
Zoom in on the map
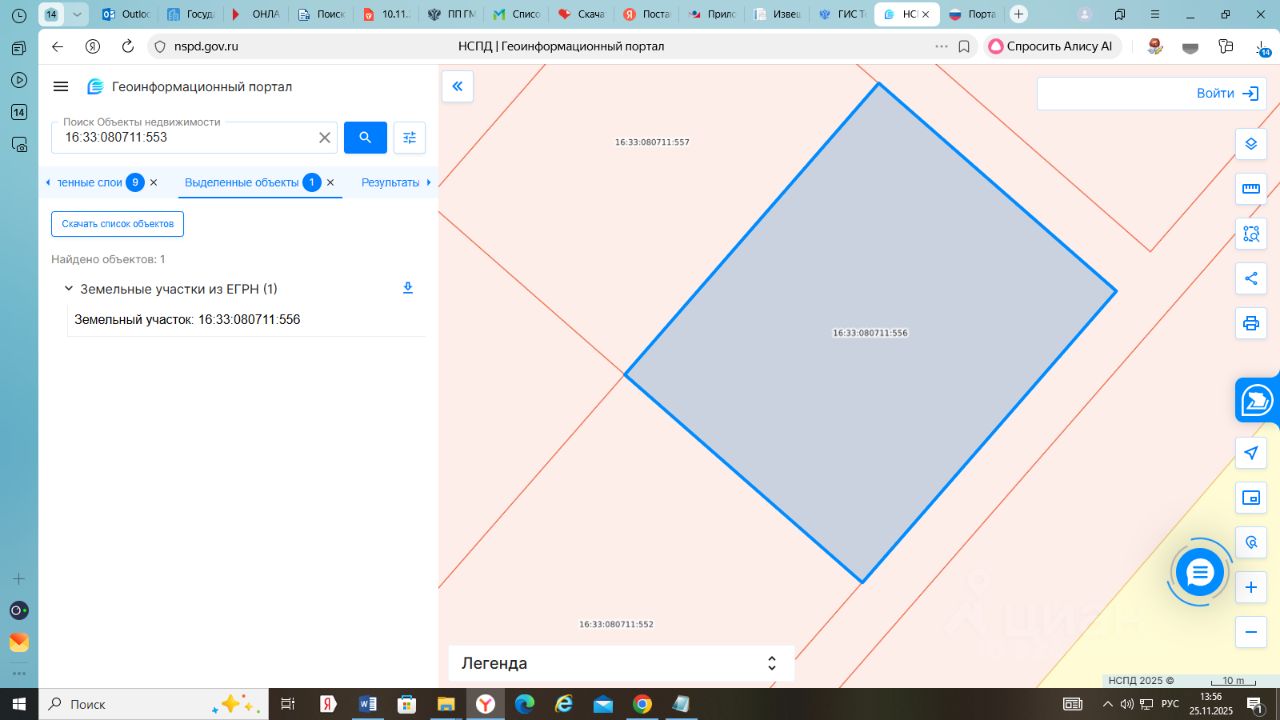coord(1250,588)
